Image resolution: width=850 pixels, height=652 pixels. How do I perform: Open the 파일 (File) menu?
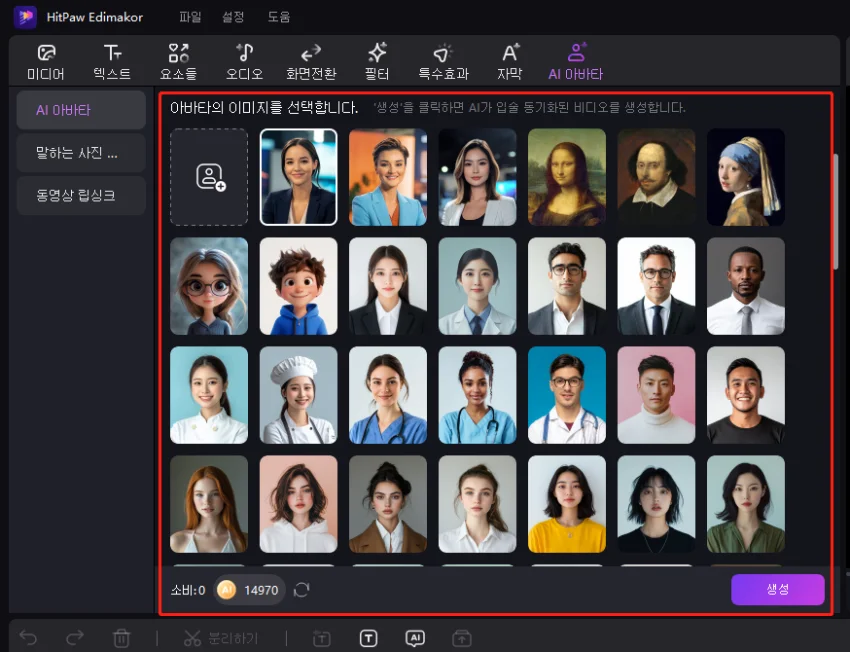(x=189, y=17)
